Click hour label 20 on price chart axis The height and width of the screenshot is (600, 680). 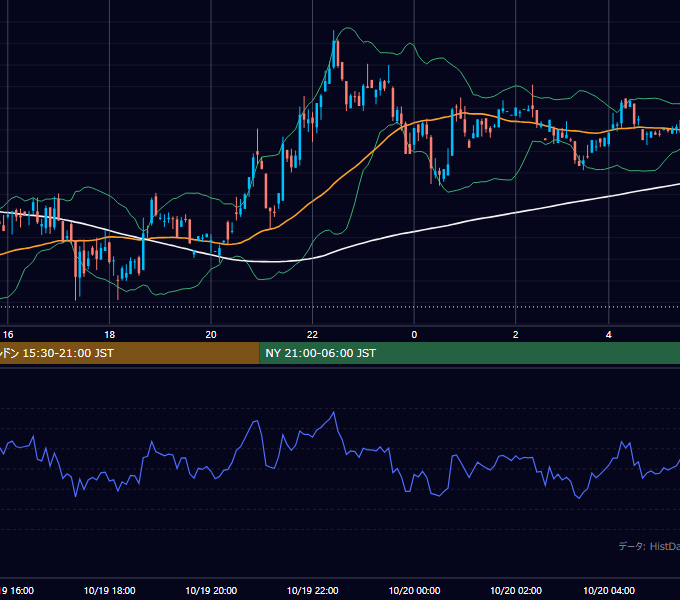[x=211, y=334]
